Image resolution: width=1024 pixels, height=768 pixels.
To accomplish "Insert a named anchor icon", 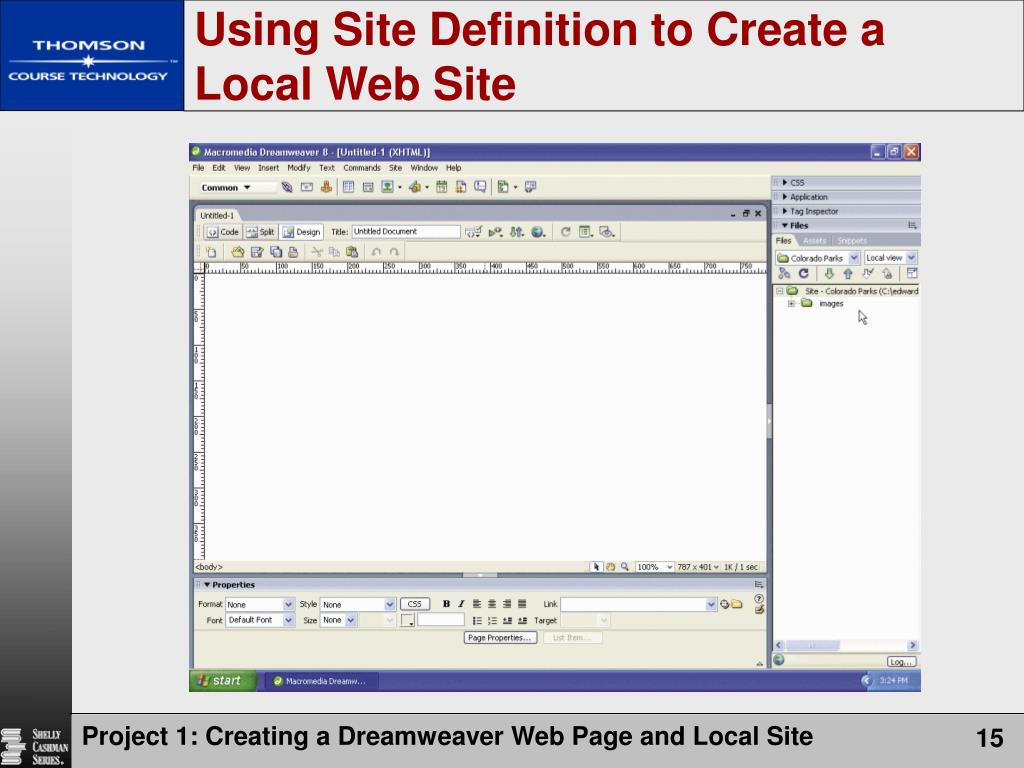I will pos(326,187).
